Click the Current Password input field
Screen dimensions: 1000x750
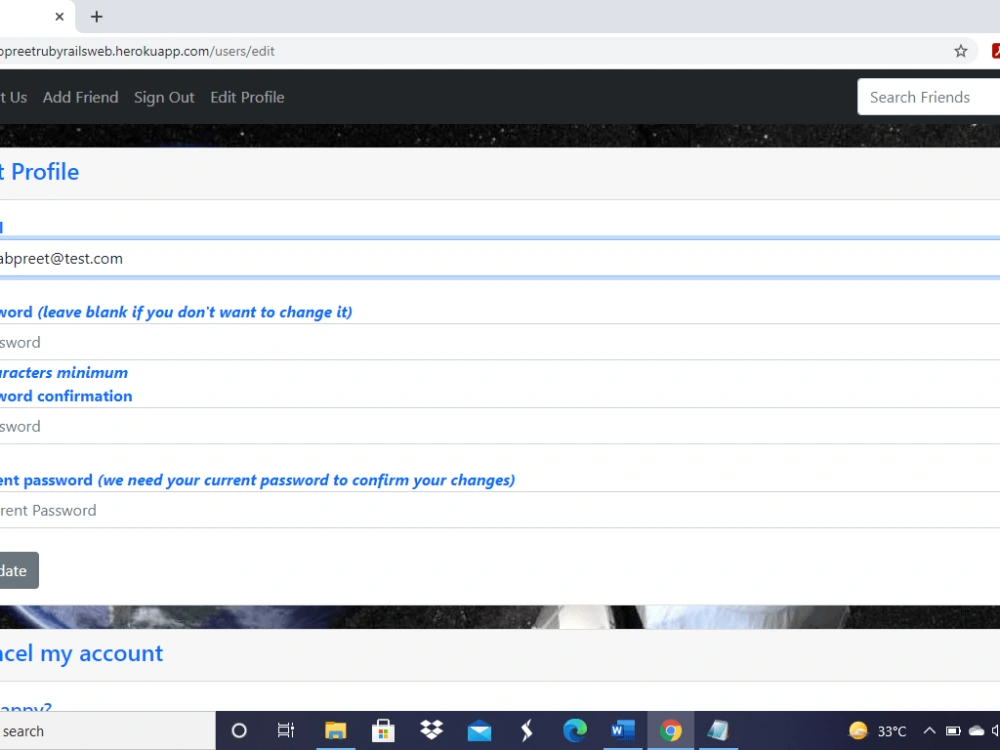[x=500, y=510]
